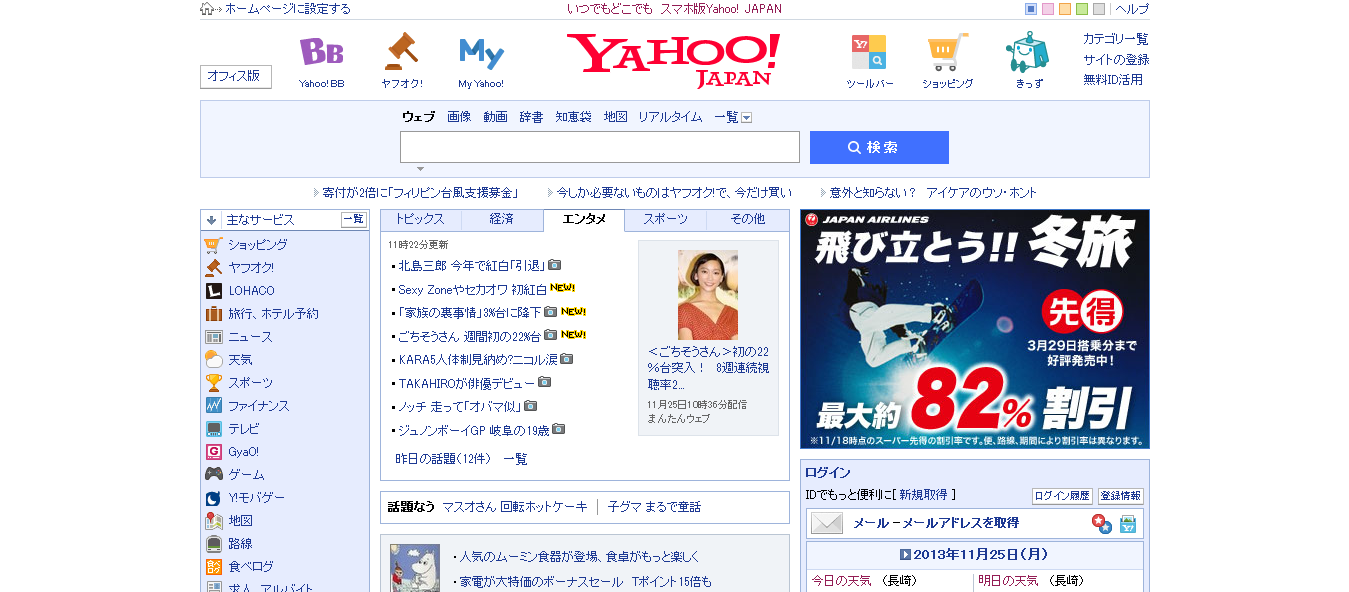Open カテゴリ一覧 link
Image resolution: width=1349 pixels, height=592 pixels.
tap(1116, 39)
